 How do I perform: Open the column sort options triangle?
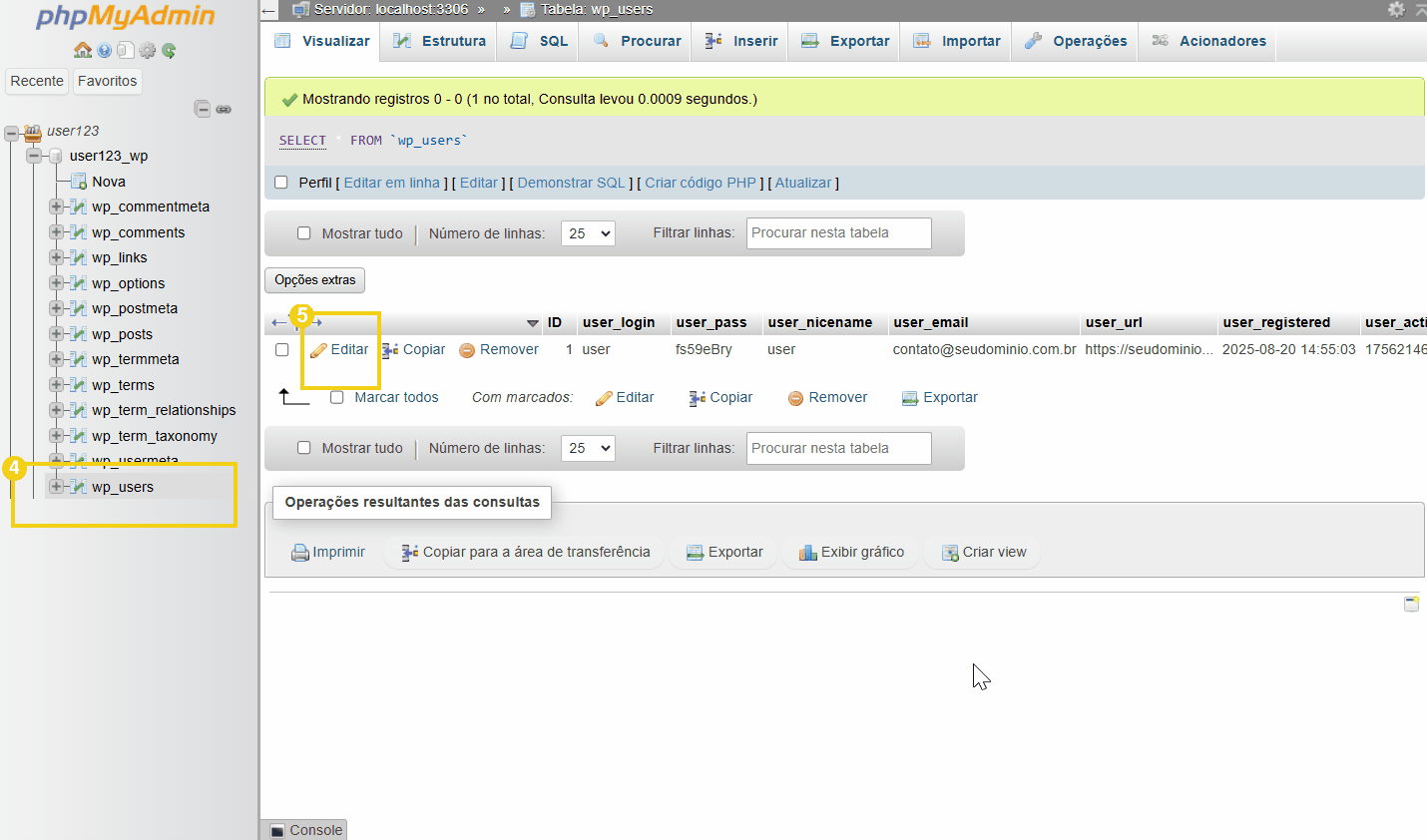(533, 323)
